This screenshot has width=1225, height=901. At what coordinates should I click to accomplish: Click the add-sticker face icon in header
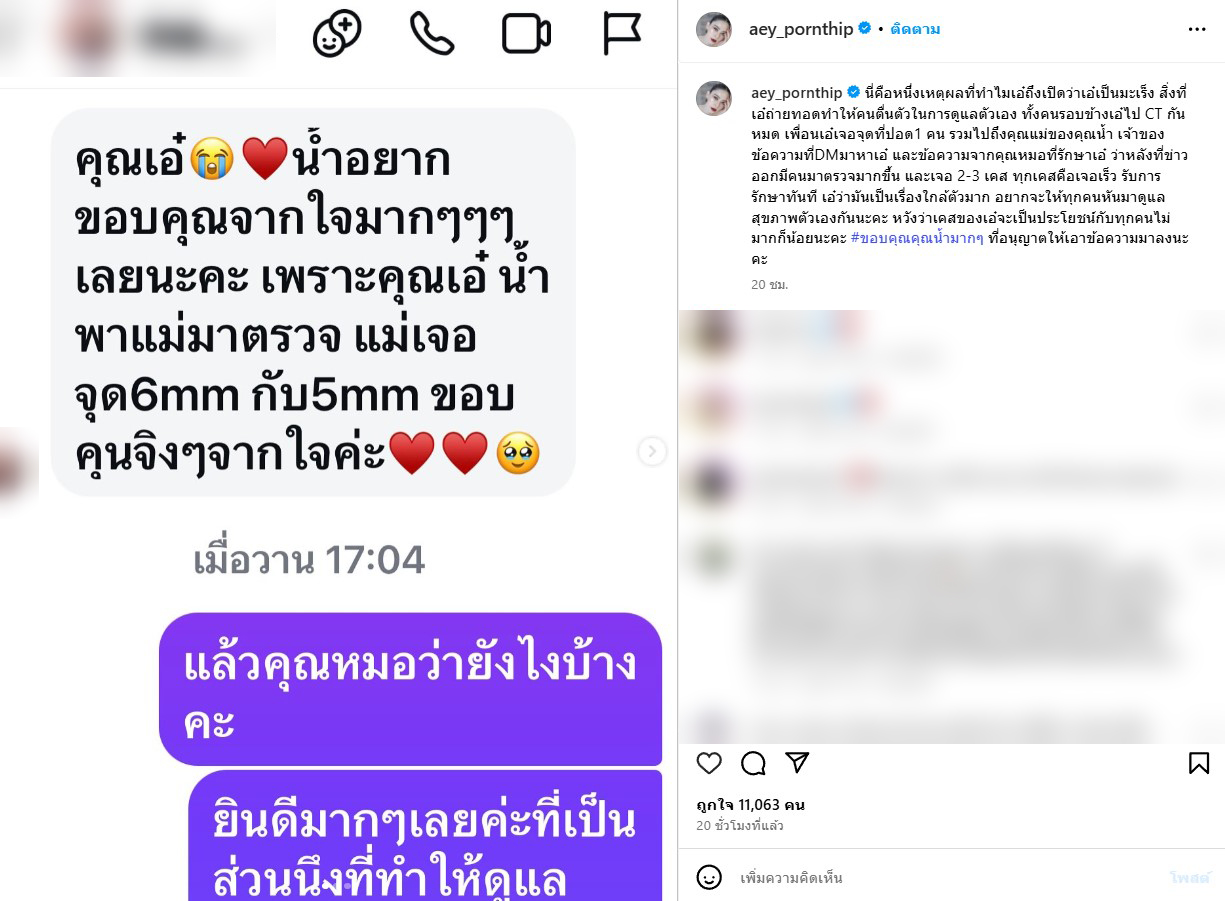point(338,33)
